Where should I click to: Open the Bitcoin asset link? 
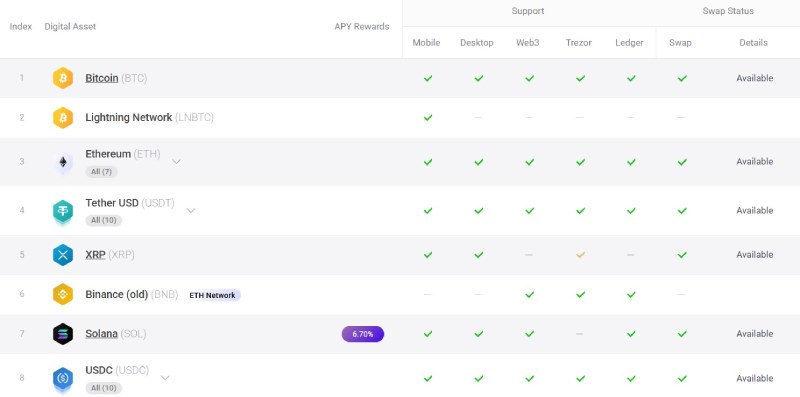click(x=102, y=78)
